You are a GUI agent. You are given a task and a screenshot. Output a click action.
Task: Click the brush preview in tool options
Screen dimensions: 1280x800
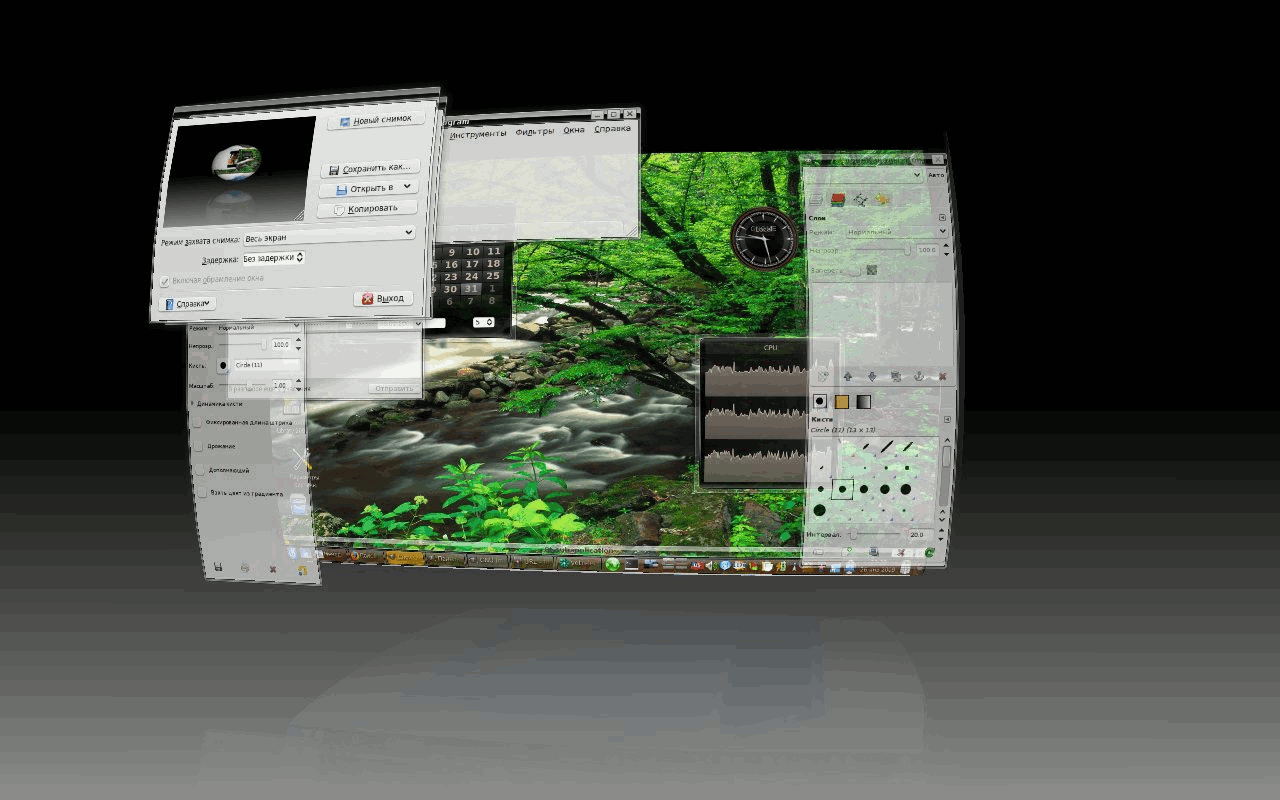222,365
